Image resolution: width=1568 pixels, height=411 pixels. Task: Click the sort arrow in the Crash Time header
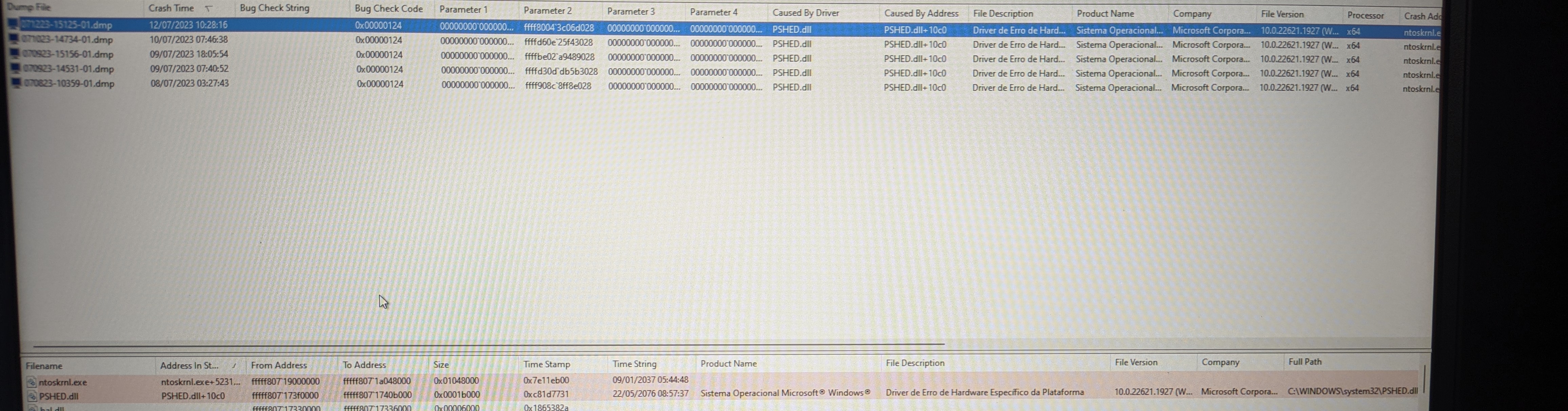(x=209, y=8)
